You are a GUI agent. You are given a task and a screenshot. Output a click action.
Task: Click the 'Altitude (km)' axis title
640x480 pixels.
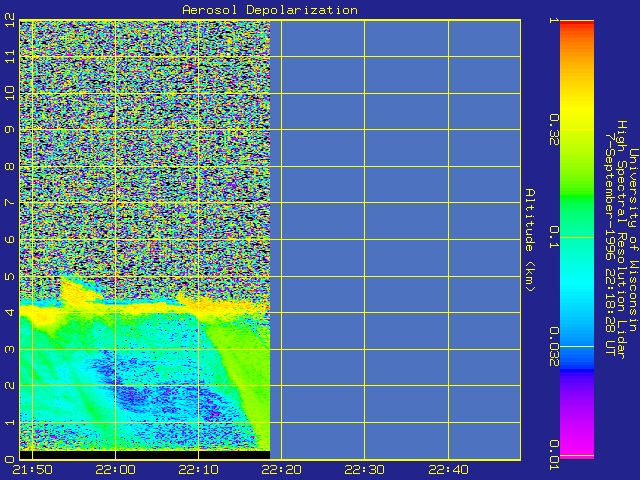point(530,240)
